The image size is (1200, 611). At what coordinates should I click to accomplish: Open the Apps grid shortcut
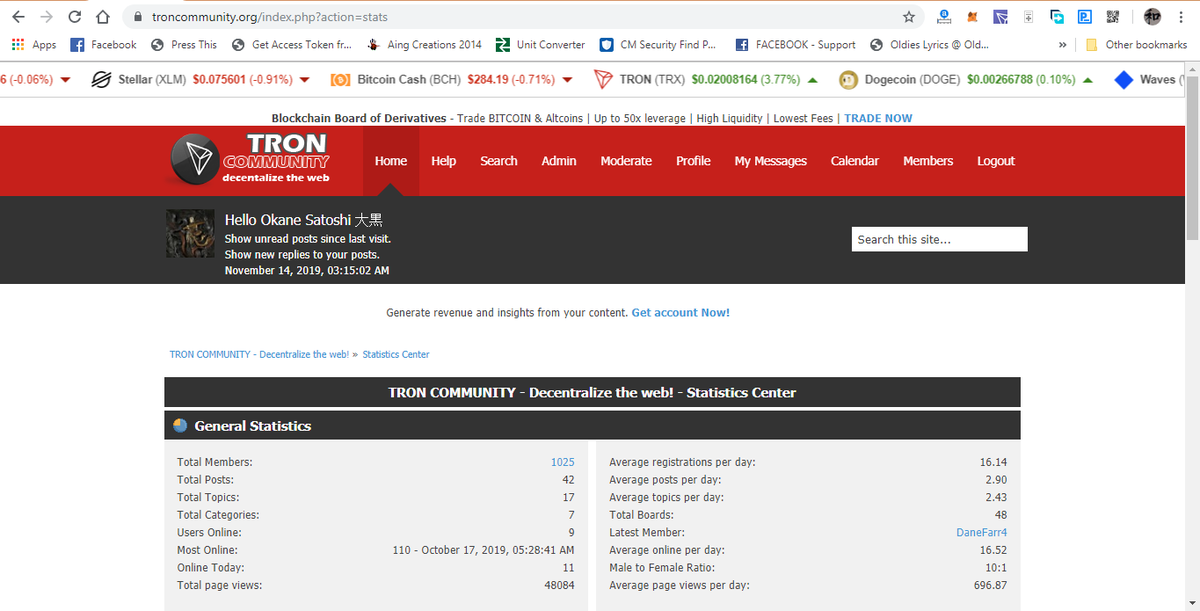(33, 44)
